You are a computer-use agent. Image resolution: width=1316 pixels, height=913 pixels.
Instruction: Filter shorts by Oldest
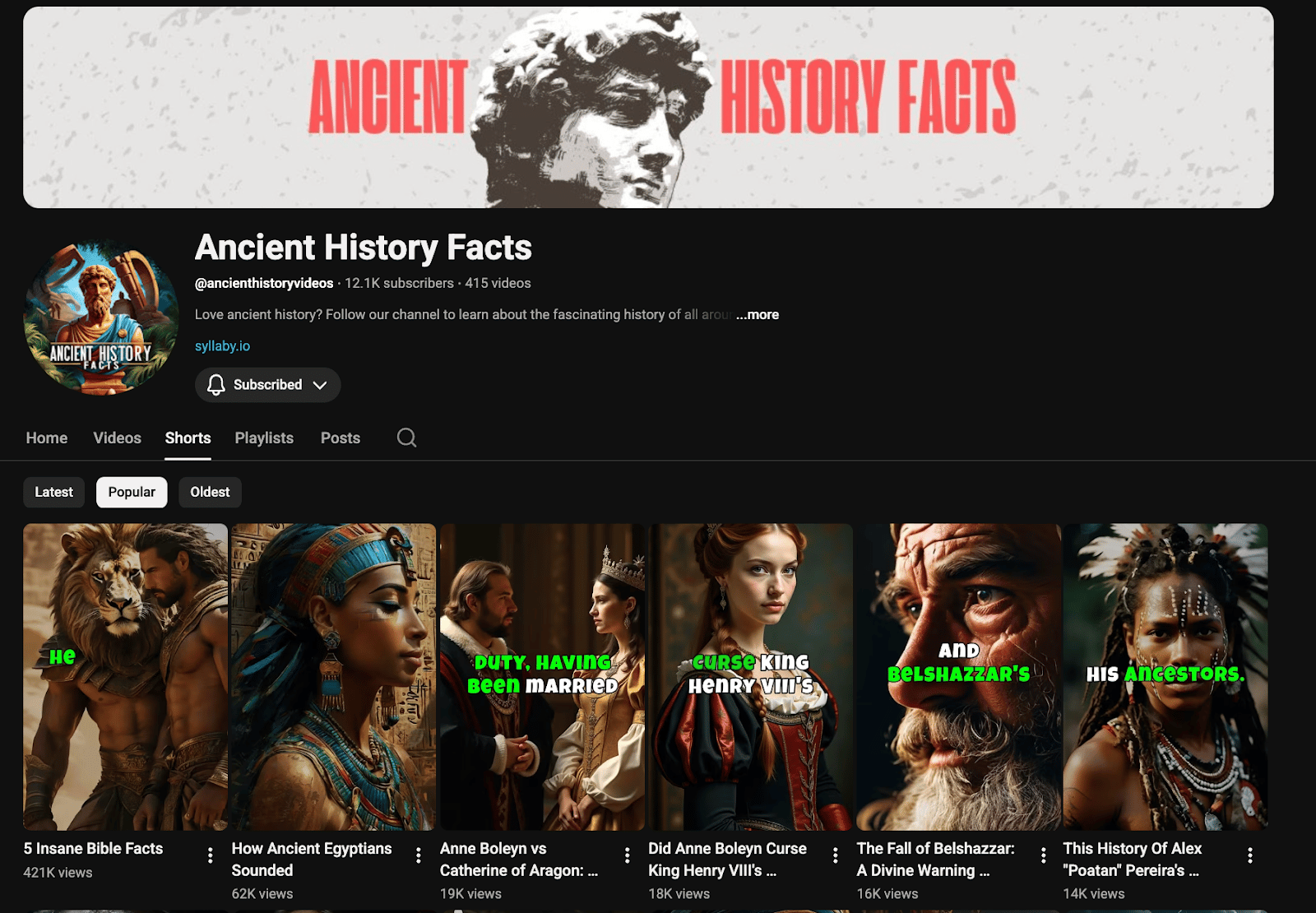[x=210, y=492]
